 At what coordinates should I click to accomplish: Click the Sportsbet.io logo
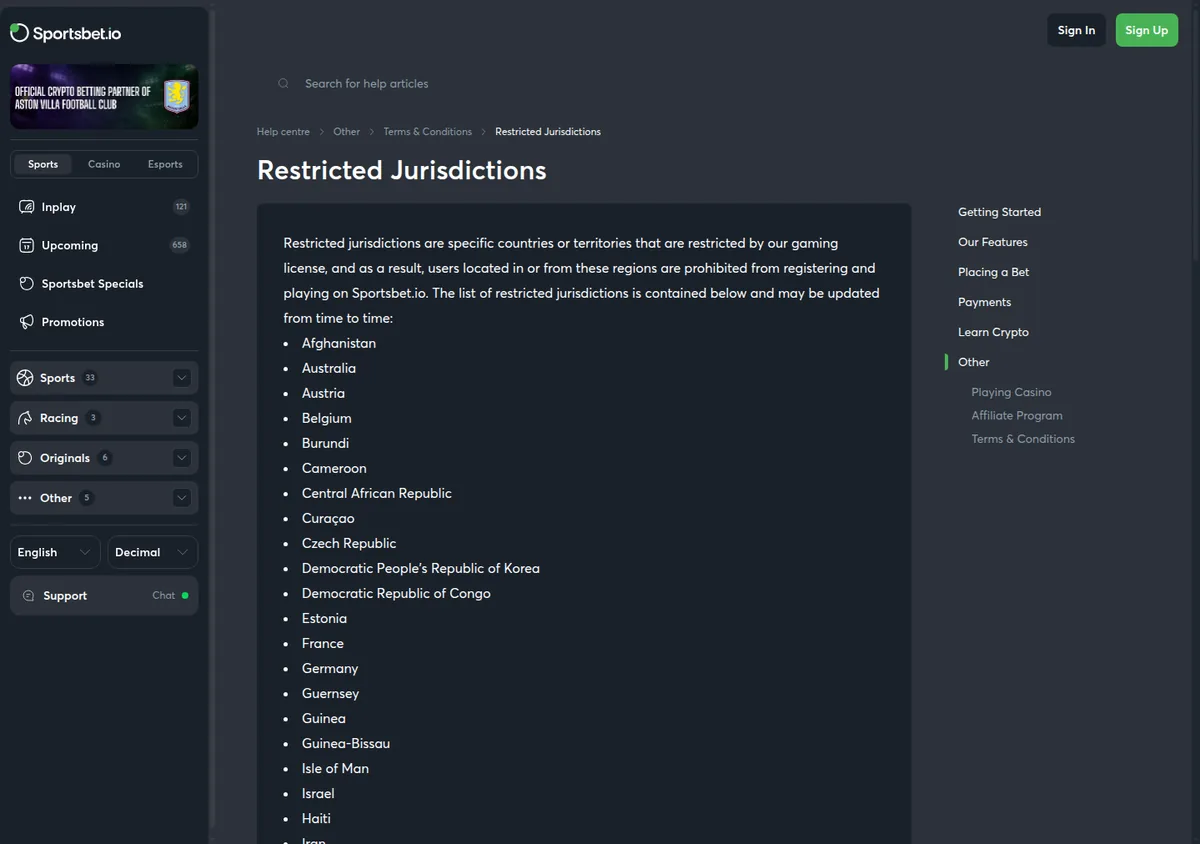point(66,33)
